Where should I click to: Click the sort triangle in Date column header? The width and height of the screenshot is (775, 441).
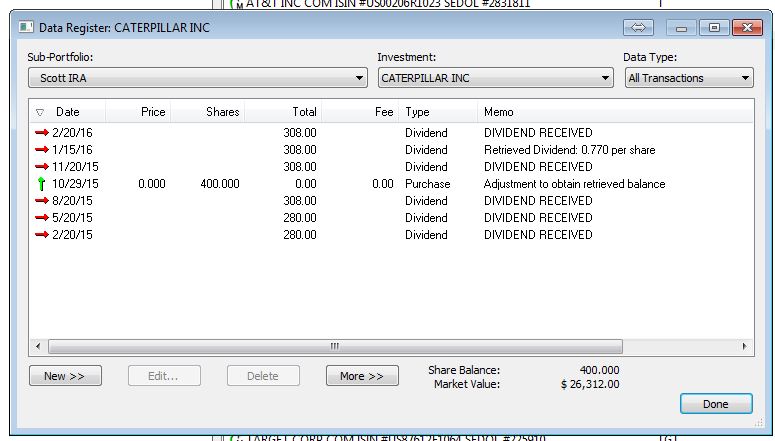pos(40,113)
